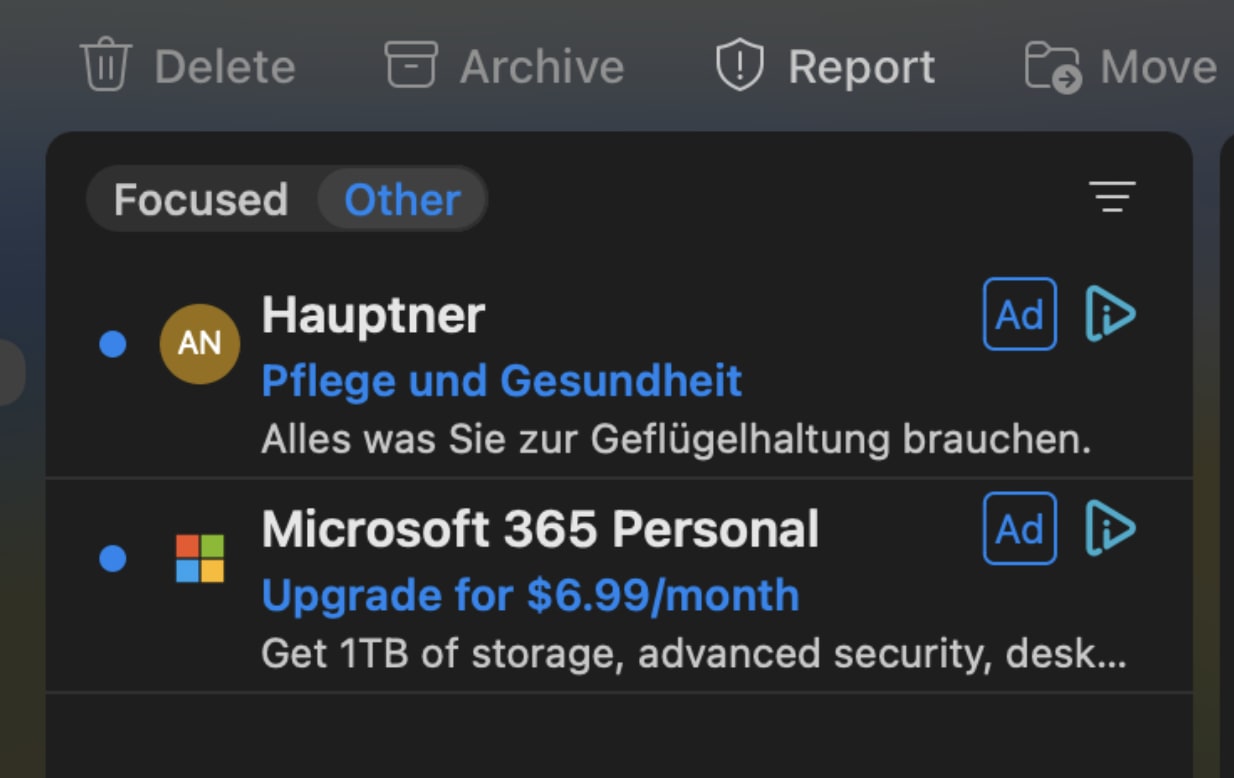1234x778 pixels.
Task: Click AdChoices icon on Hauptner ad
Action: coord(1110,314)
